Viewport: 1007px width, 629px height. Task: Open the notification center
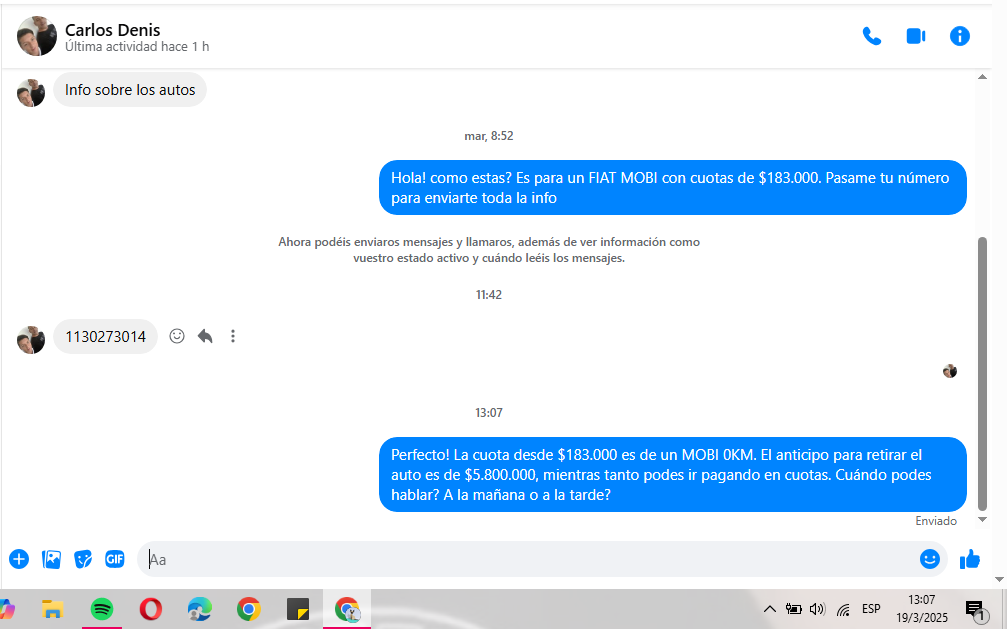(975, 610)
